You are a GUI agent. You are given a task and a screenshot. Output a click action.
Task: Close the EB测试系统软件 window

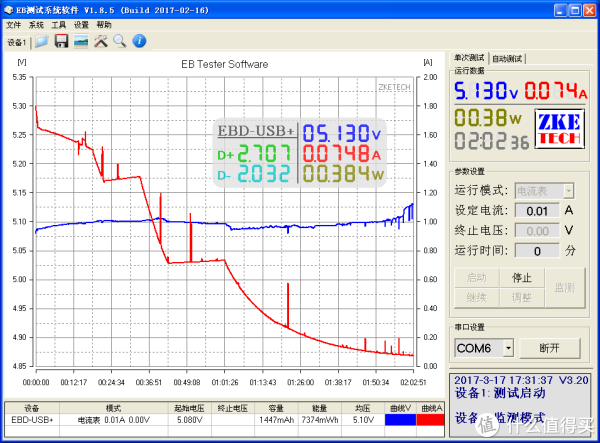[x=589, y=10]
